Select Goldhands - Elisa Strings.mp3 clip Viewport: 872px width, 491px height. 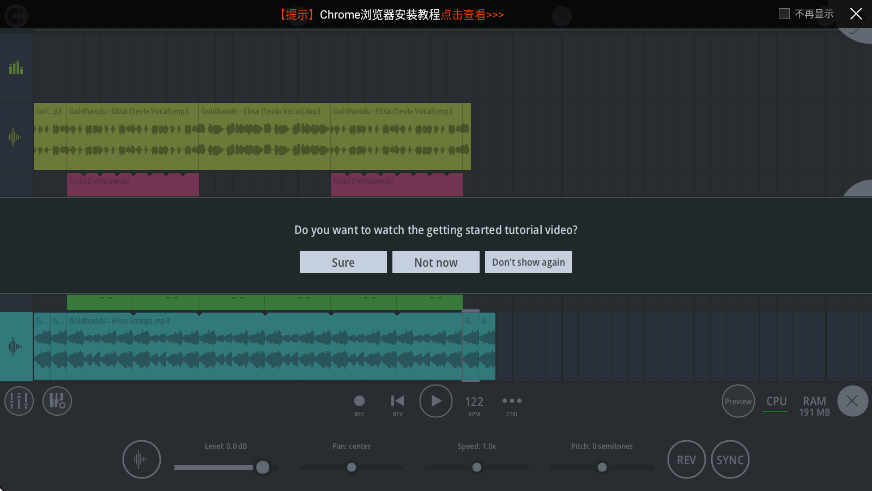tap(264, 346)
